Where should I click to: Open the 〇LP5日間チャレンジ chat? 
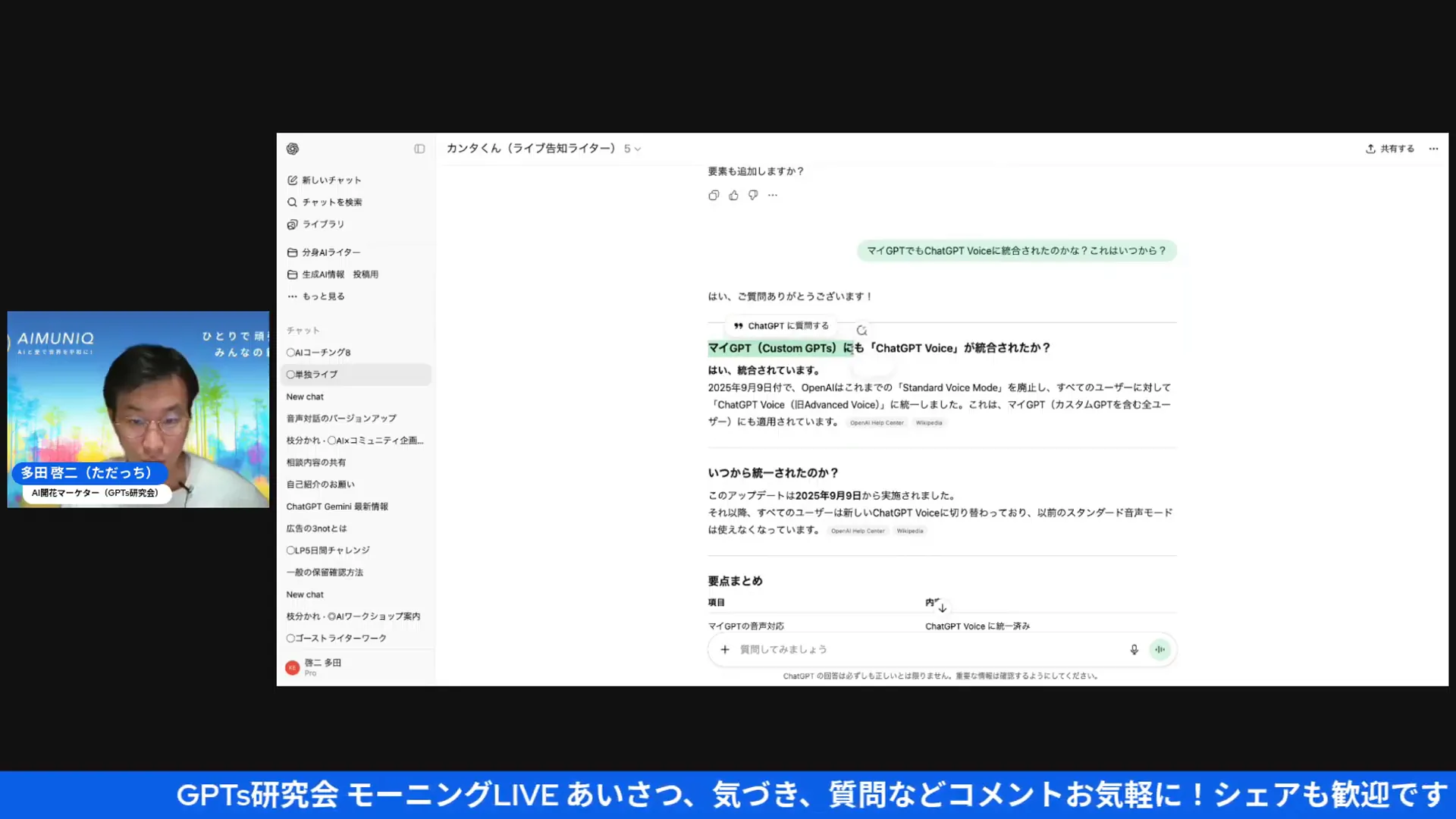tap(356, 550)
